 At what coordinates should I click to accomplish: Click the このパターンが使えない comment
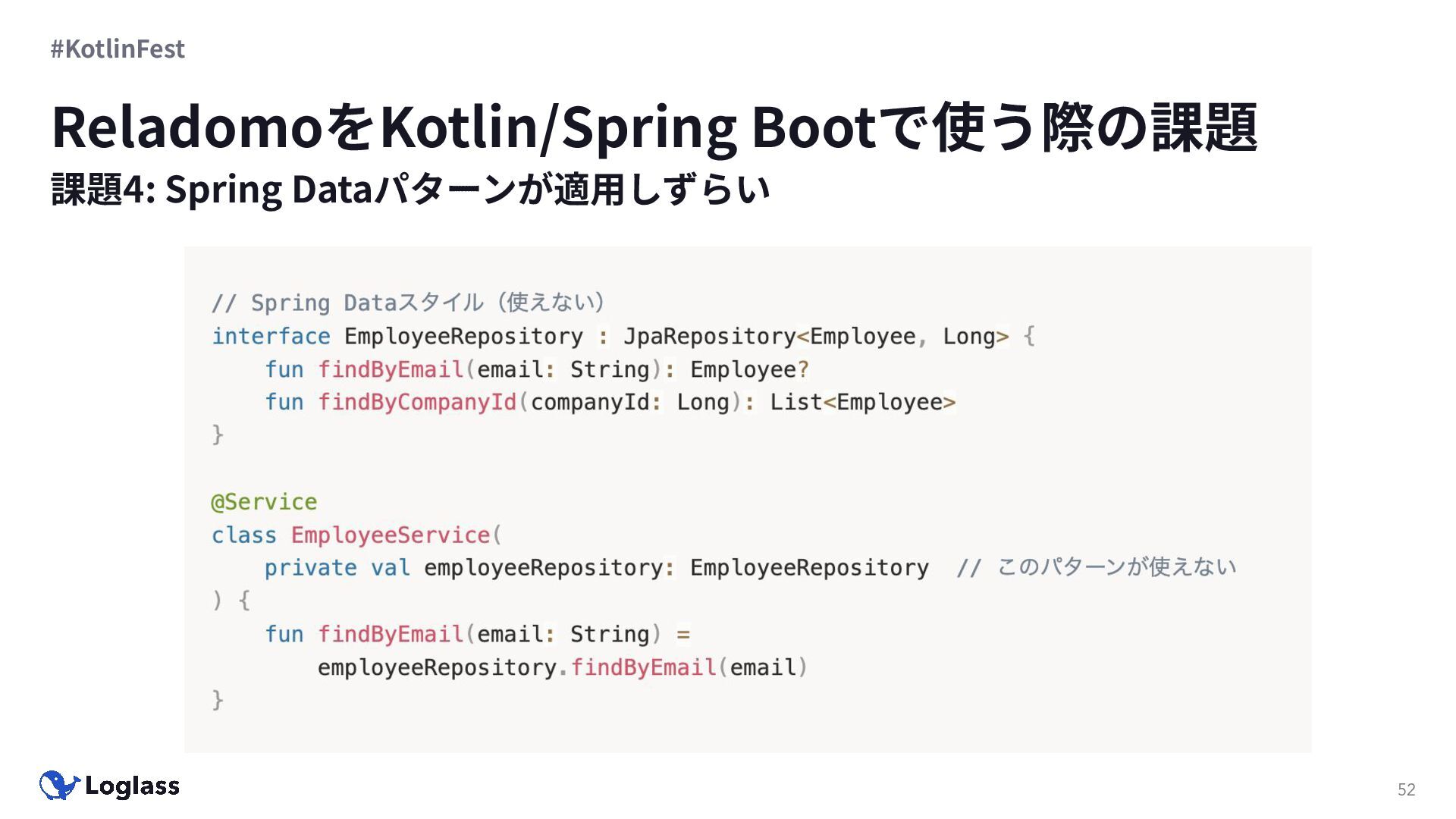point(1116,567)
